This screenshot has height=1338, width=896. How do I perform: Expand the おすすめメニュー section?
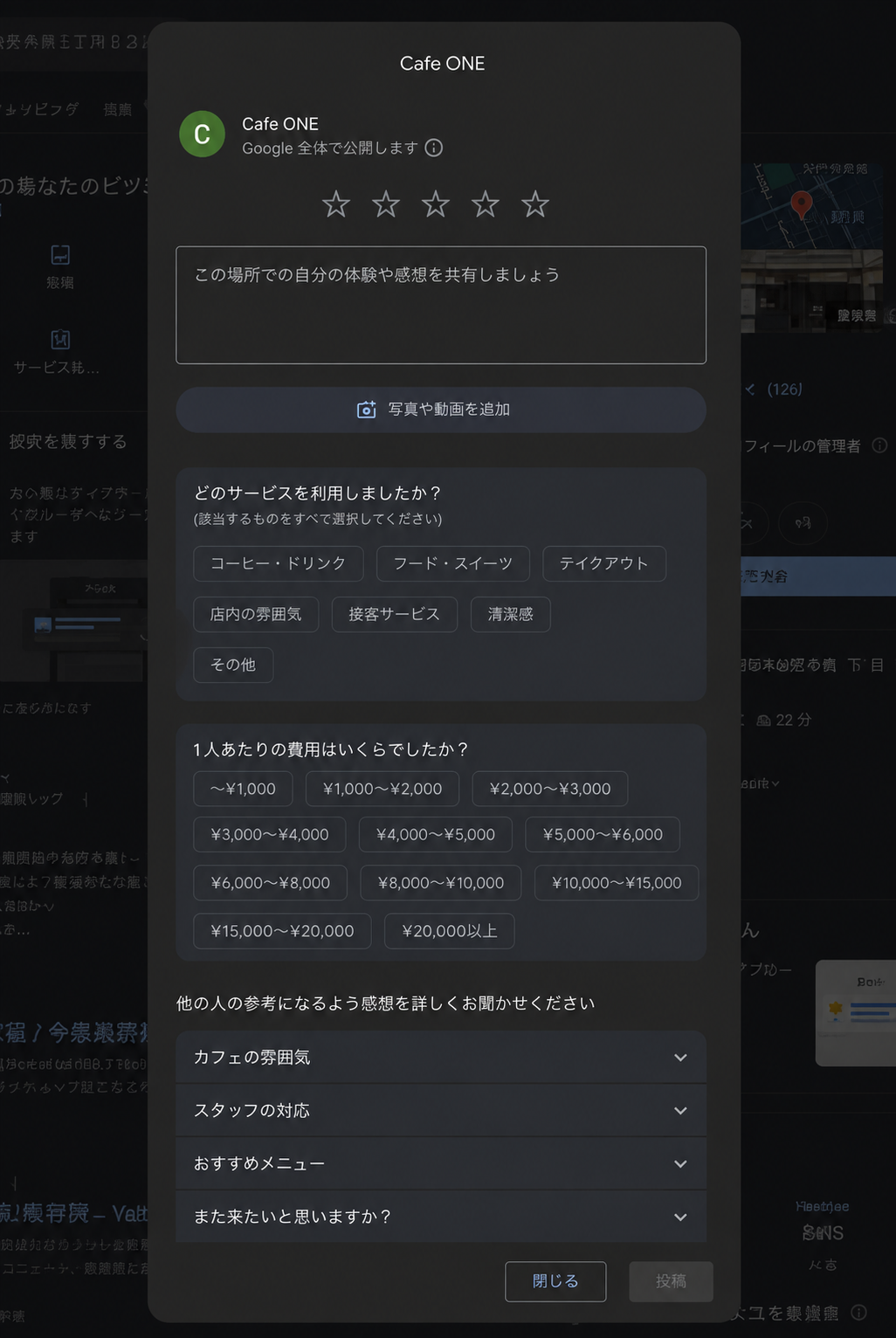click(441, 1164)
